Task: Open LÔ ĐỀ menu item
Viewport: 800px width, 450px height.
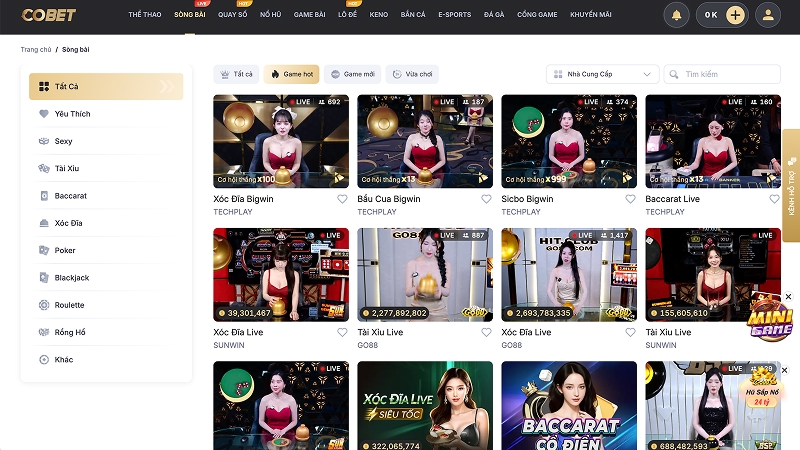Action: [x=347, y=15]
